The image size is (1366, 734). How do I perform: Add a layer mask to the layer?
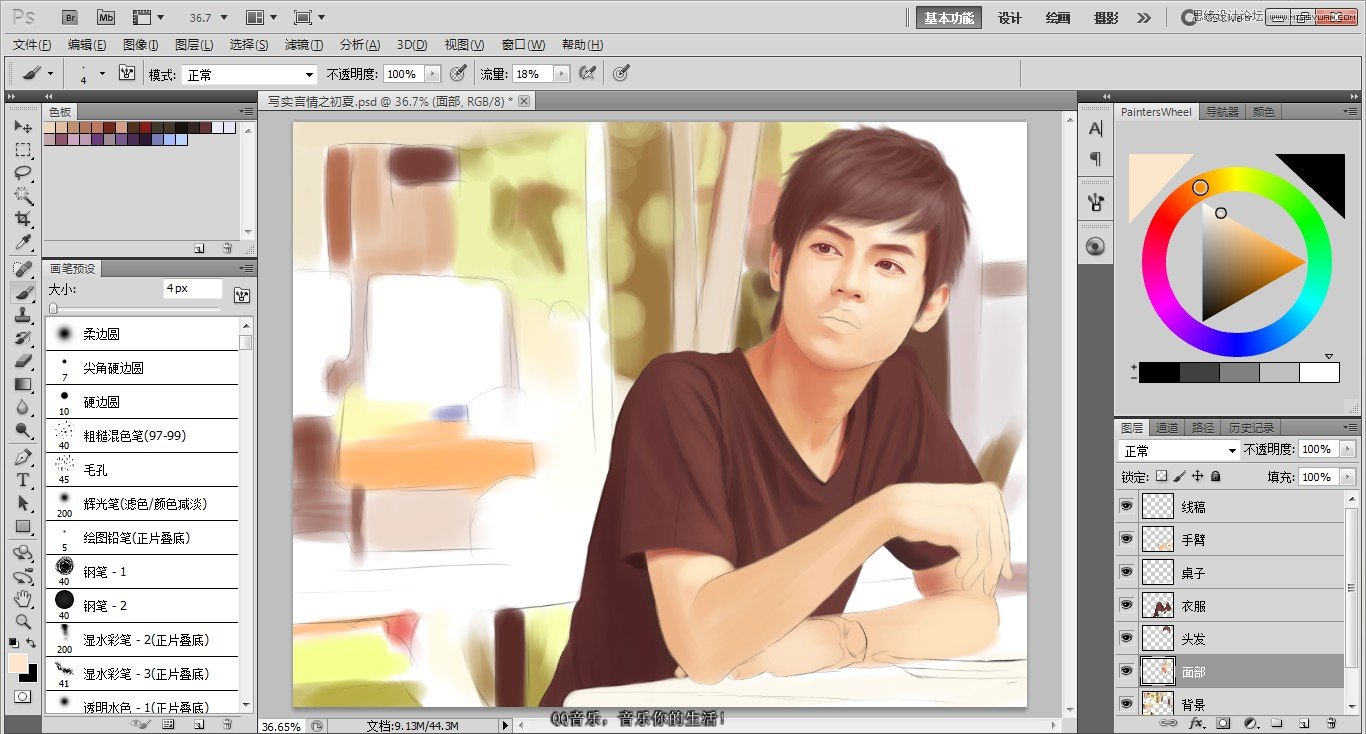1222,722
